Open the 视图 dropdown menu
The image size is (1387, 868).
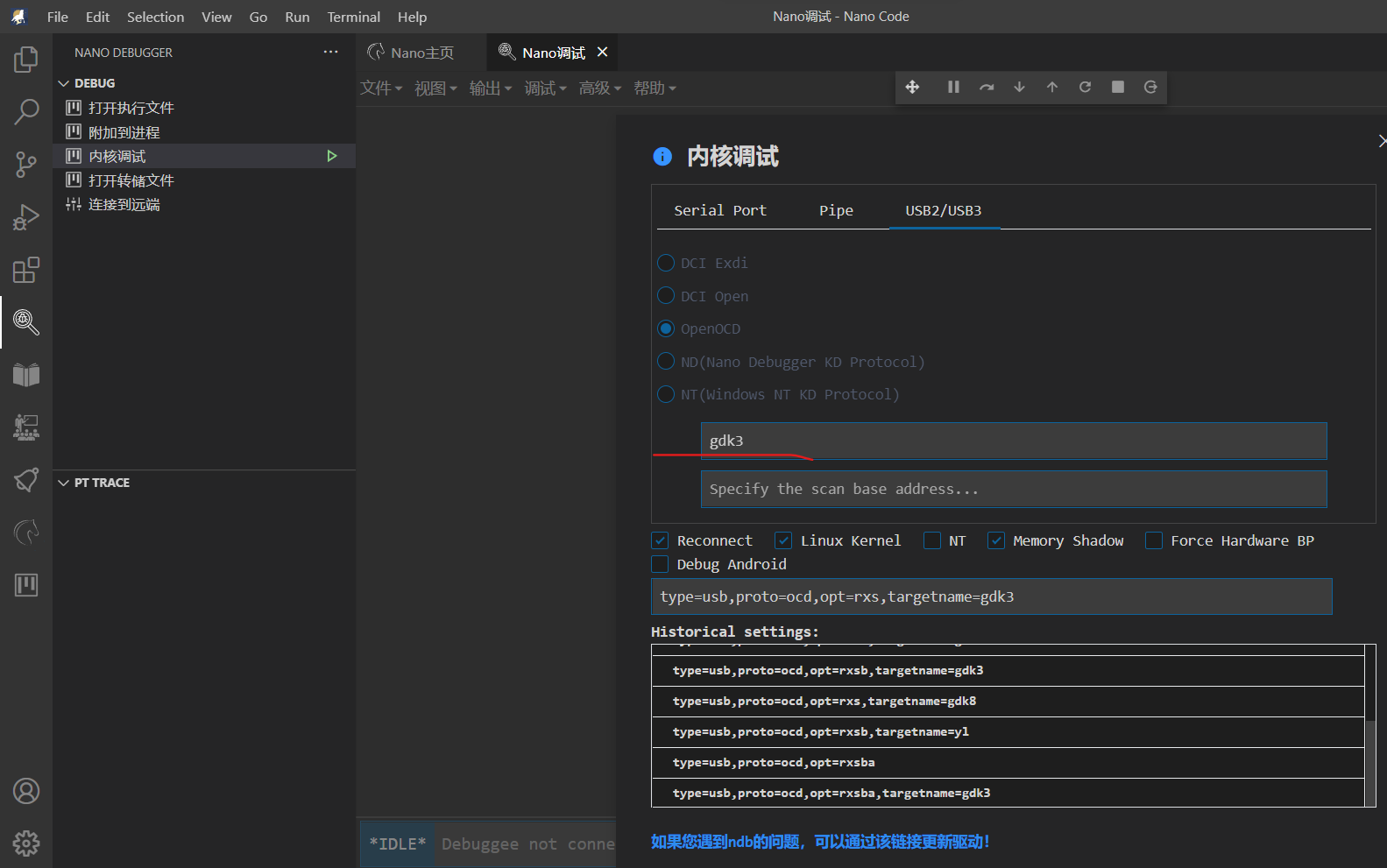pos(435,88)
